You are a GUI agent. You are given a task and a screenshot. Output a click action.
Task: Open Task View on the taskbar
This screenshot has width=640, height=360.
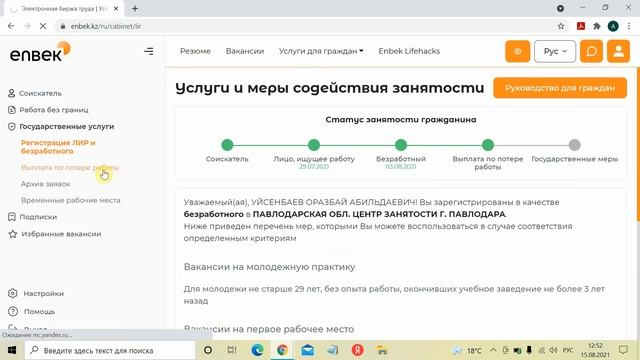[x=232, y=350]
